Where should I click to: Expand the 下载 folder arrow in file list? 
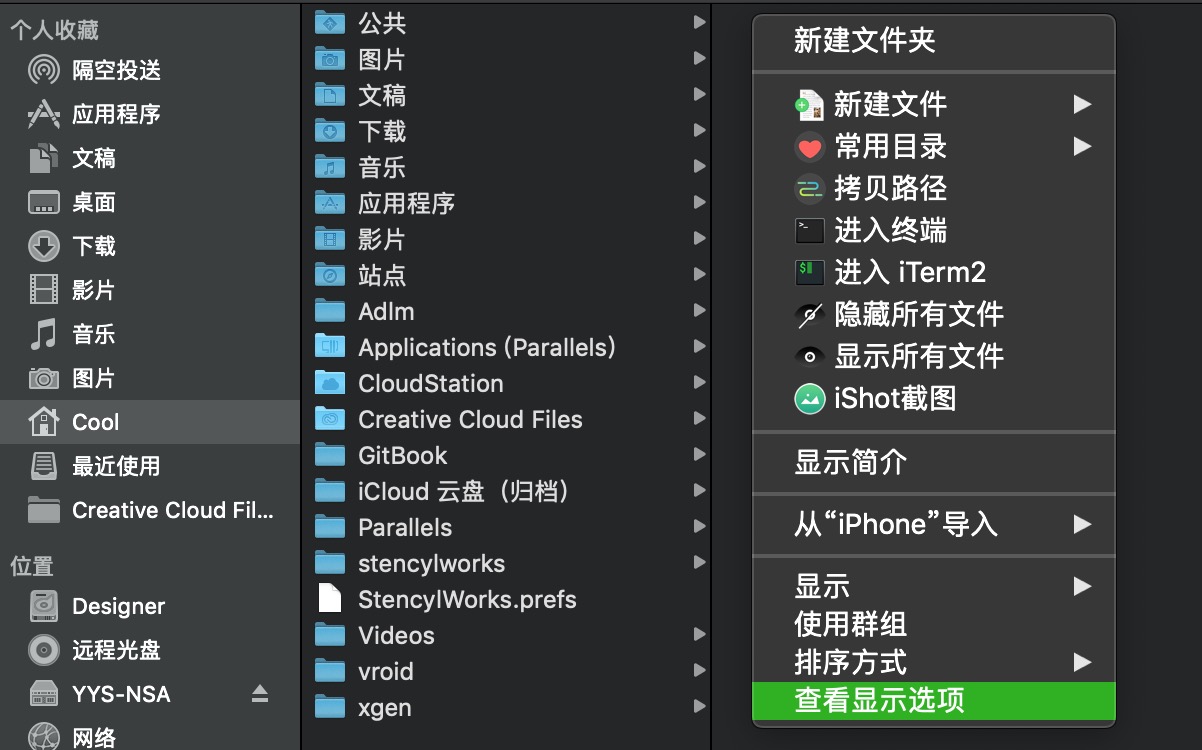(x=699, y=131)
